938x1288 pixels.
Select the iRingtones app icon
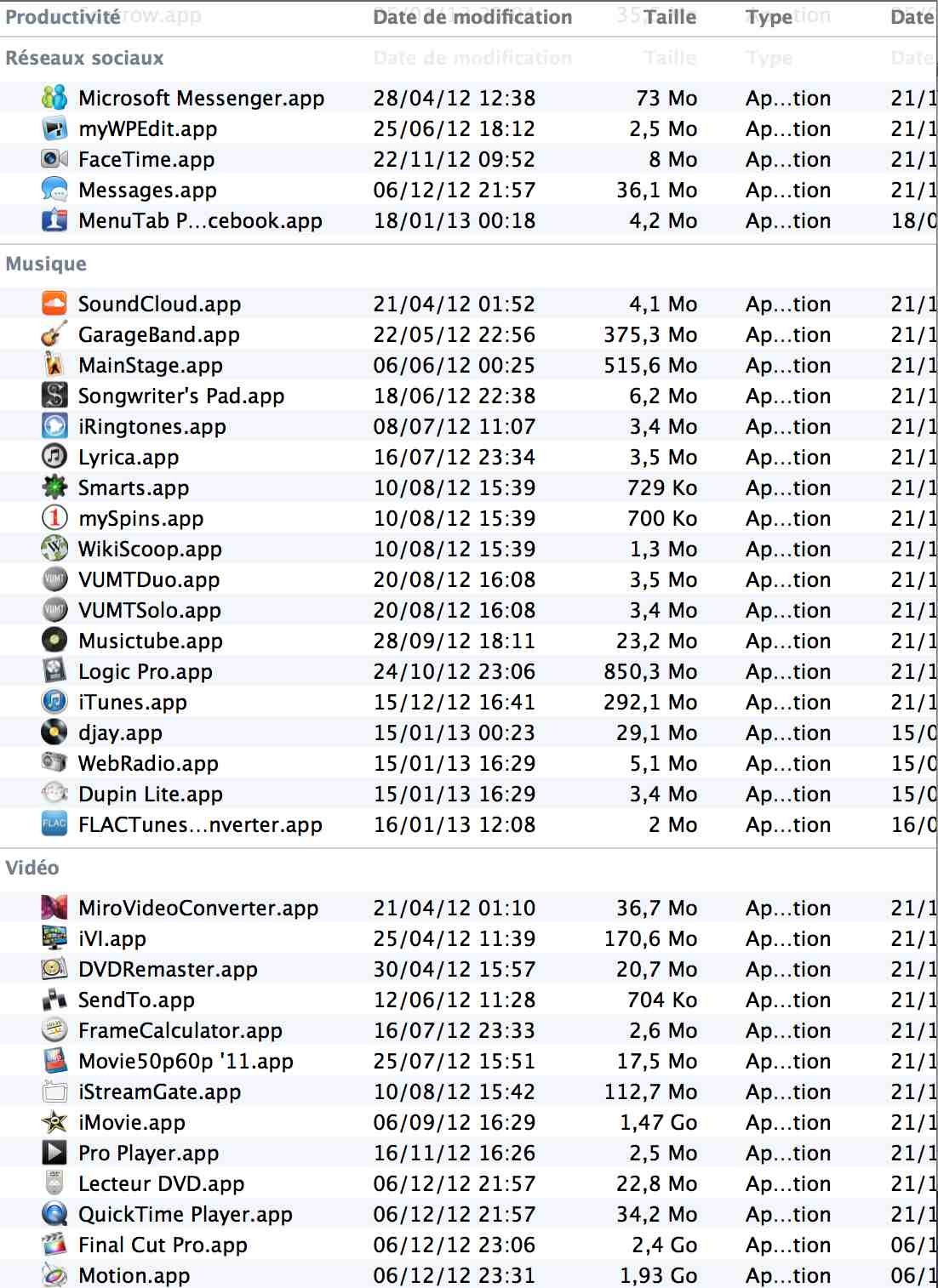(x=54, y=426)
